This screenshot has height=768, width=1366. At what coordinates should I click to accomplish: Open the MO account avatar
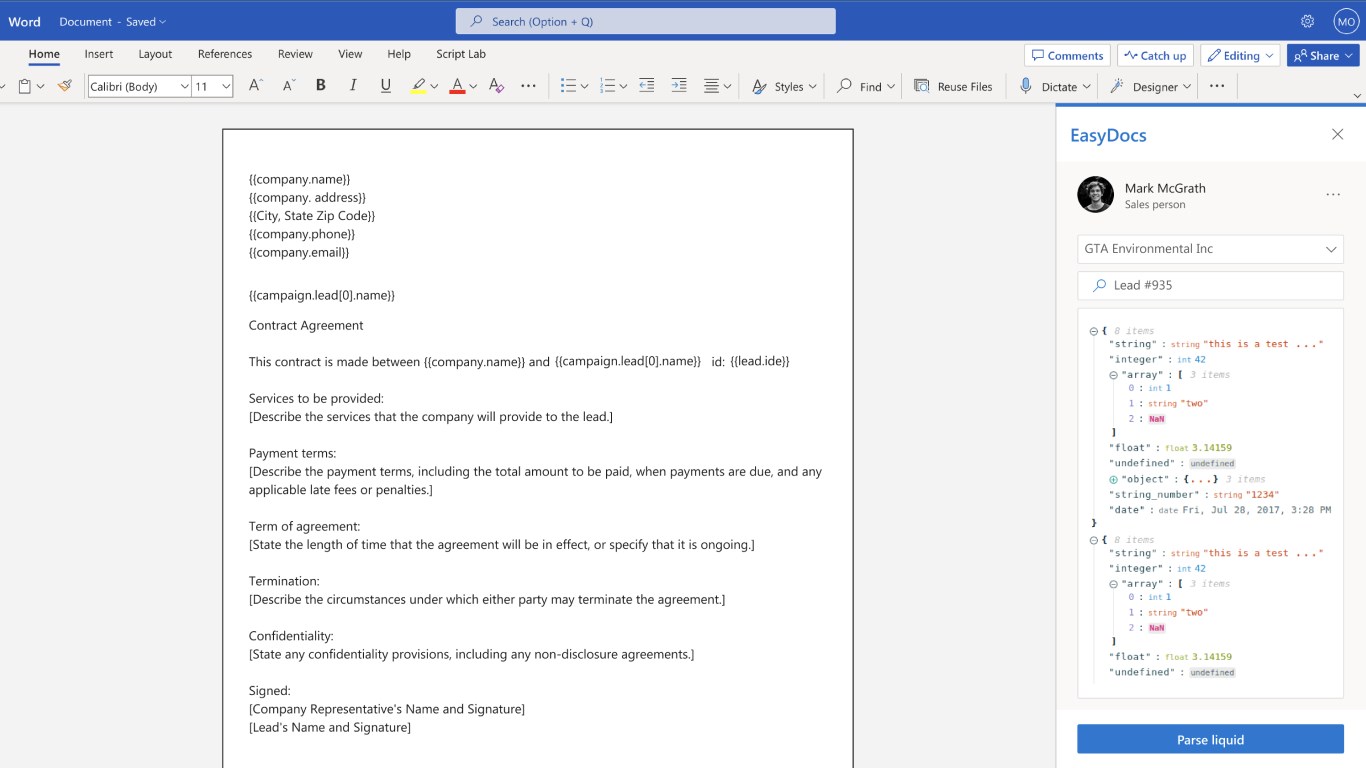pos(1346,21)
